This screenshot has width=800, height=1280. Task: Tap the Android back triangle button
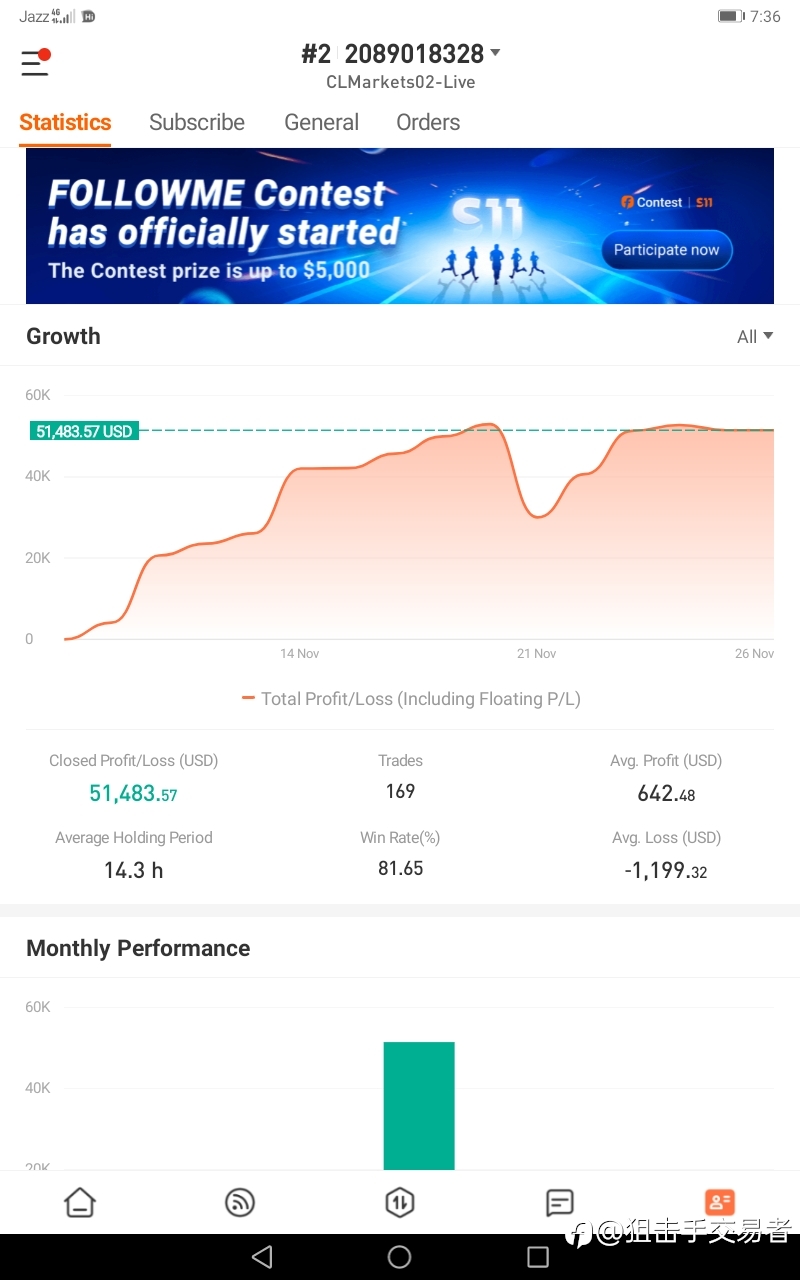point(262,1257)
